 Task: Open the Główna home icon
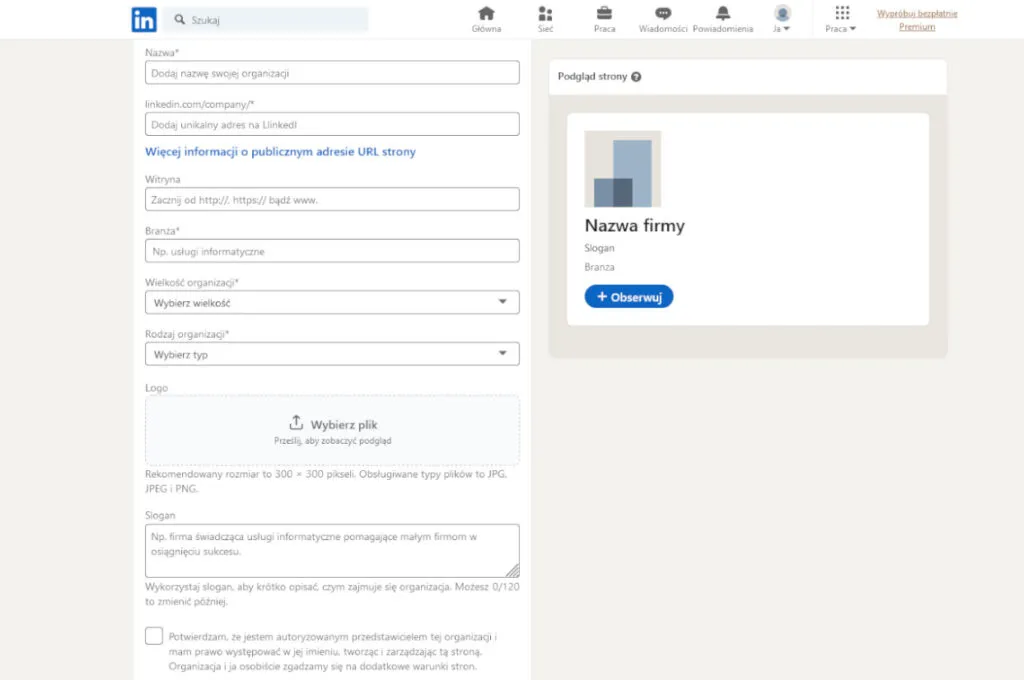(x=486, y=14)
